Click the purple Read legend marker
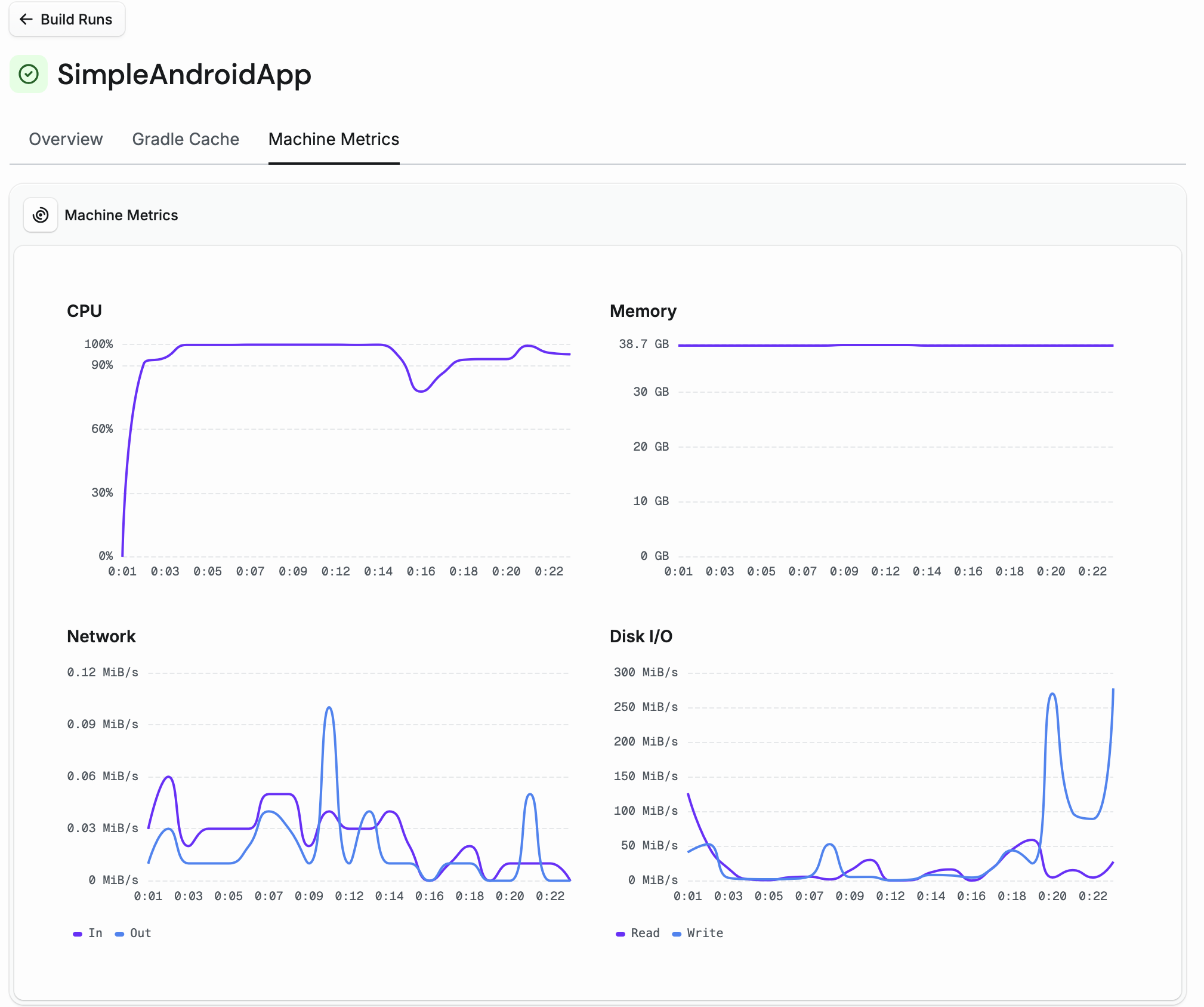Viewport: 1204px width, 1007px height. pos(621,933)
